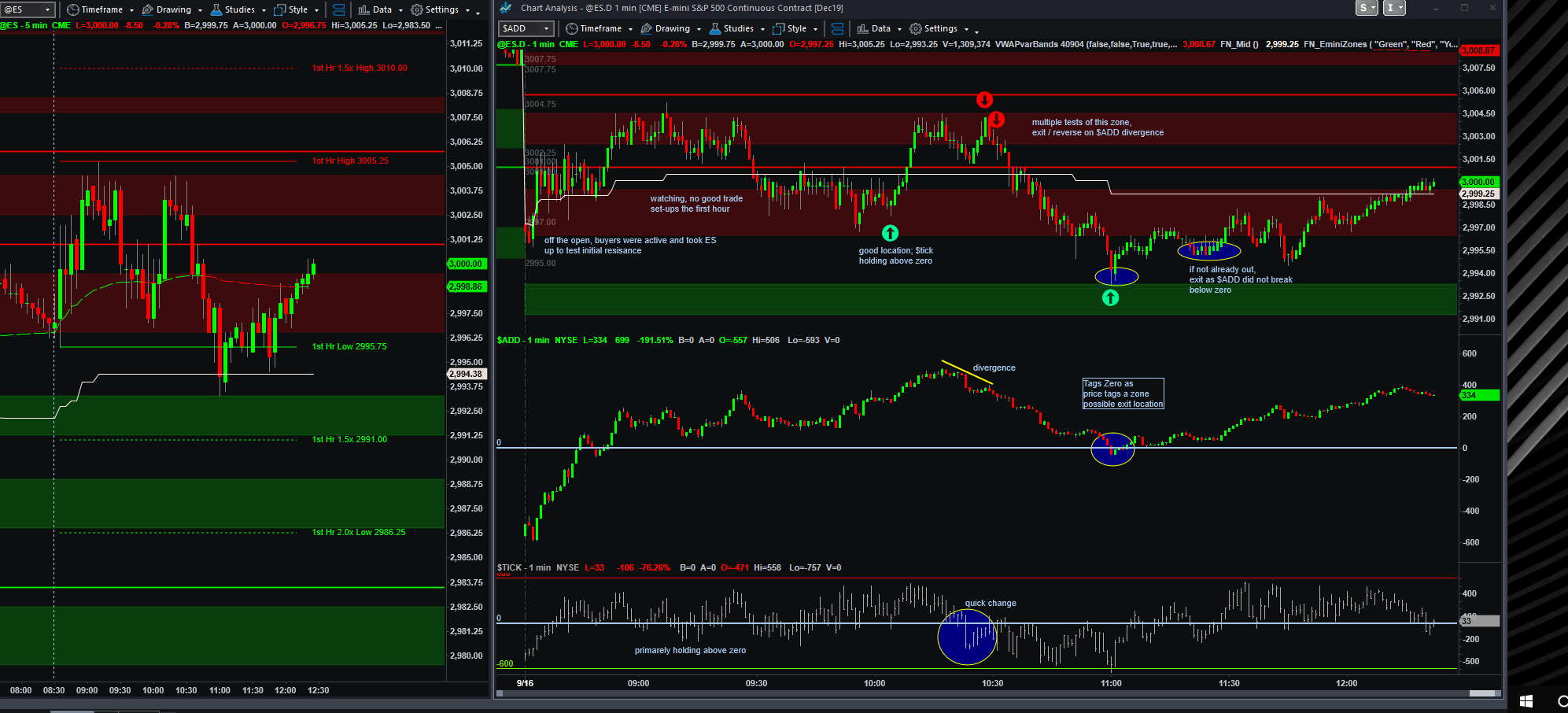Click Chart Analysis title bar app icon
1568x713 pixels.
[x=506, y=8]
